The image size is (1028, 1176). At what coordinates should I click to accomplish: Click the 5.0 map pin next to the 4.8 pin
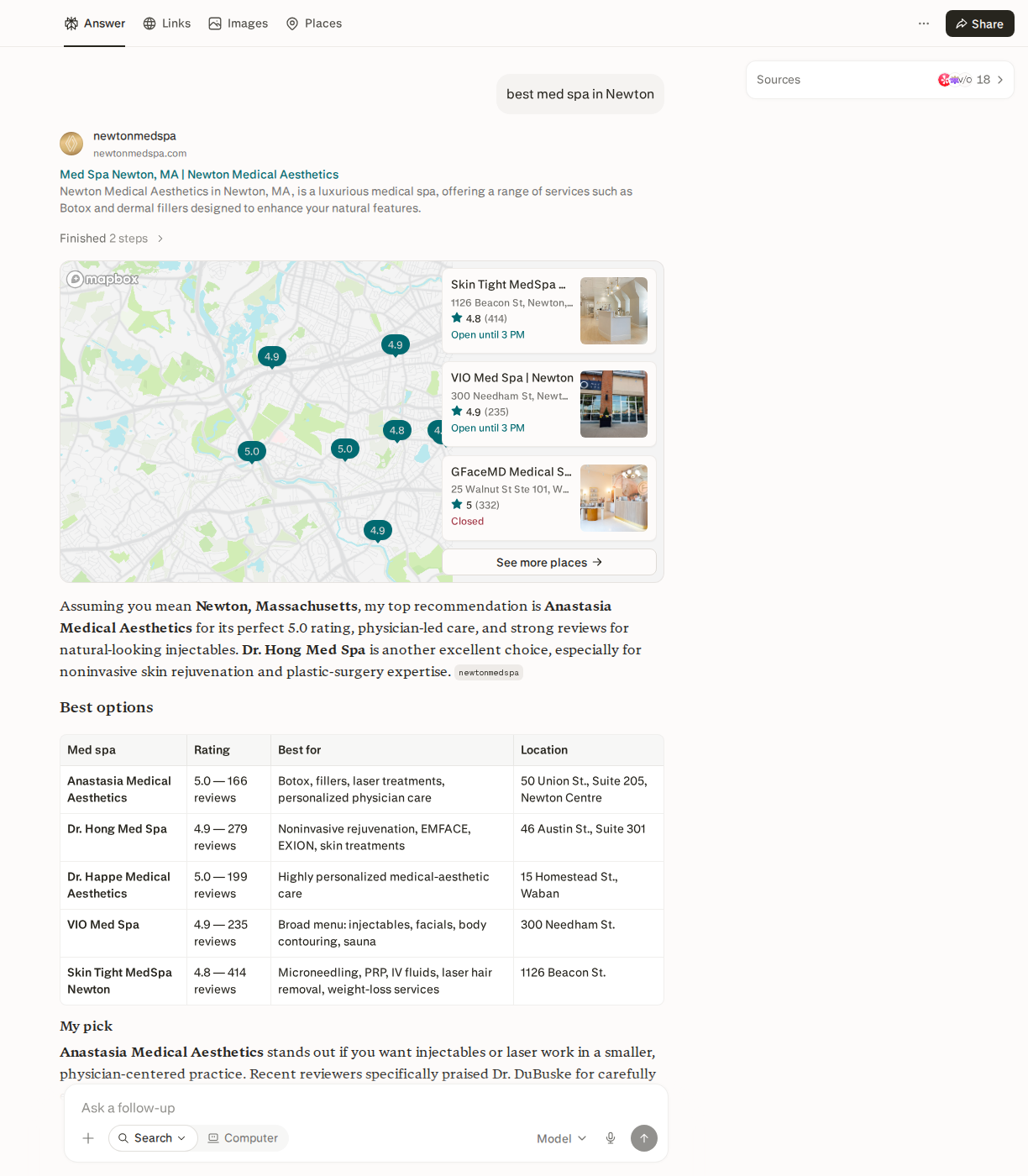coord(345,449)
